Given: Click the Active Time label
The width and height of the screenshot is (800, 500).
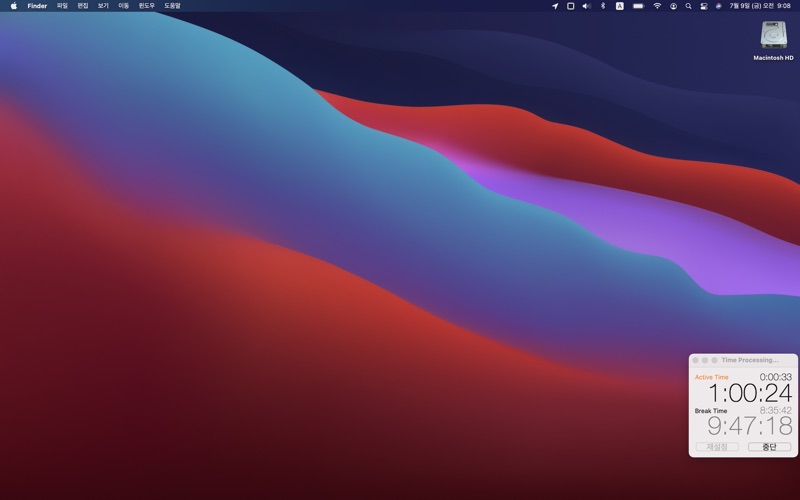Looking at the screenshot, I should coord(711,377).
